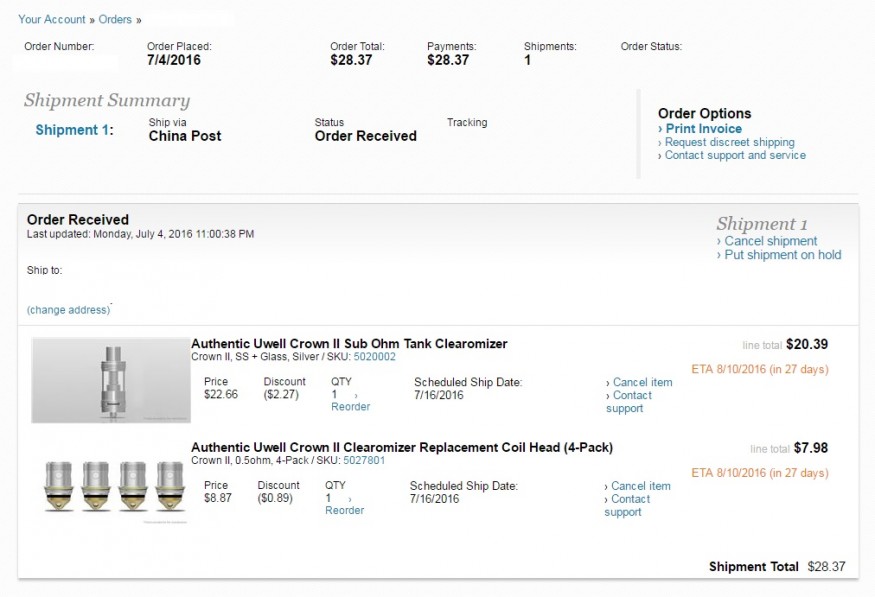The height and width of the screenshot is (597, 875).
Task: Click SKU 5020002 link
Action: [374, 357]
